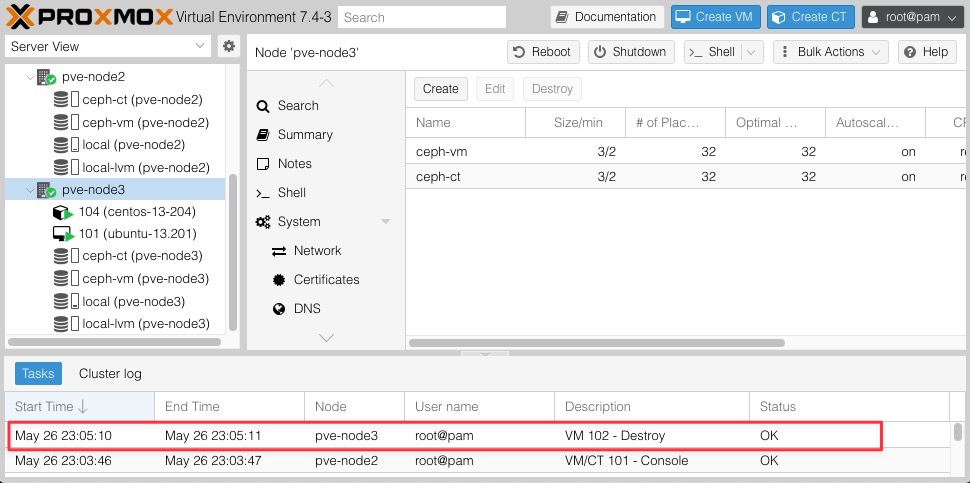The height and width of the screenshot is (483, 970).
Task: Open the Network menu item
Action: [326, 251]
